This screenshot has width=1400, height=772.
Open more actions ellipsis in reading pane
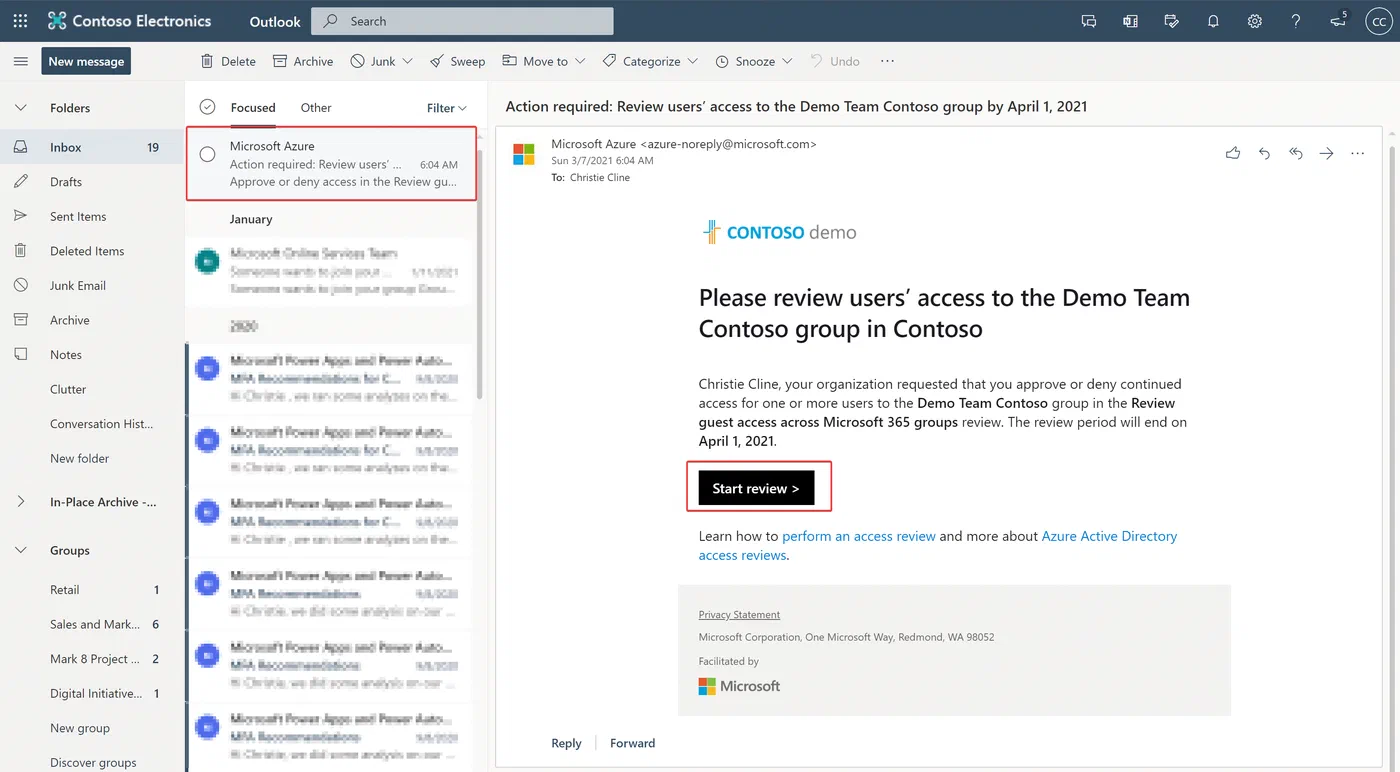click(x=1357, y=153)
